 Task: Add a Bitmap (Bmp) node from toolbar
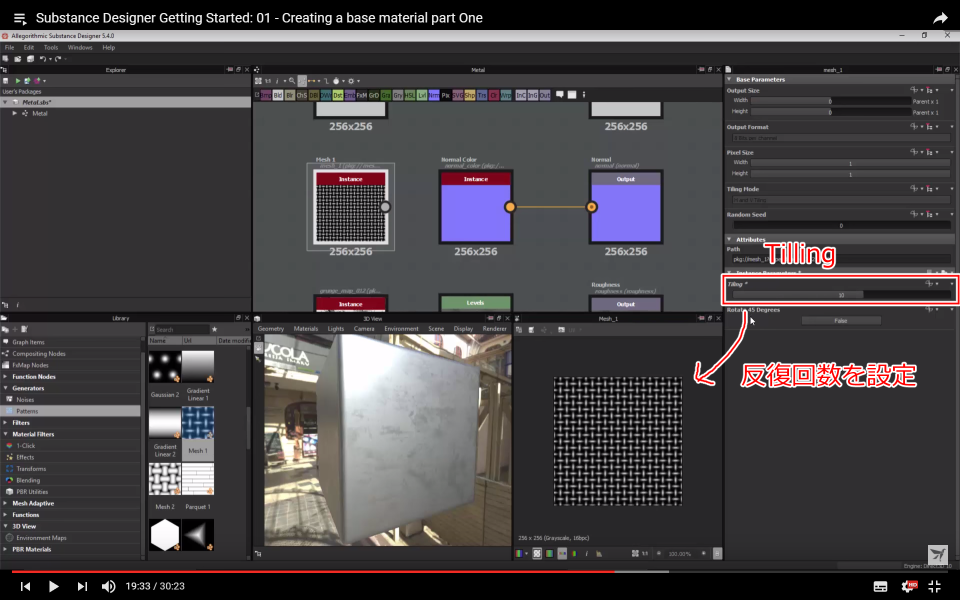point(266,95)
